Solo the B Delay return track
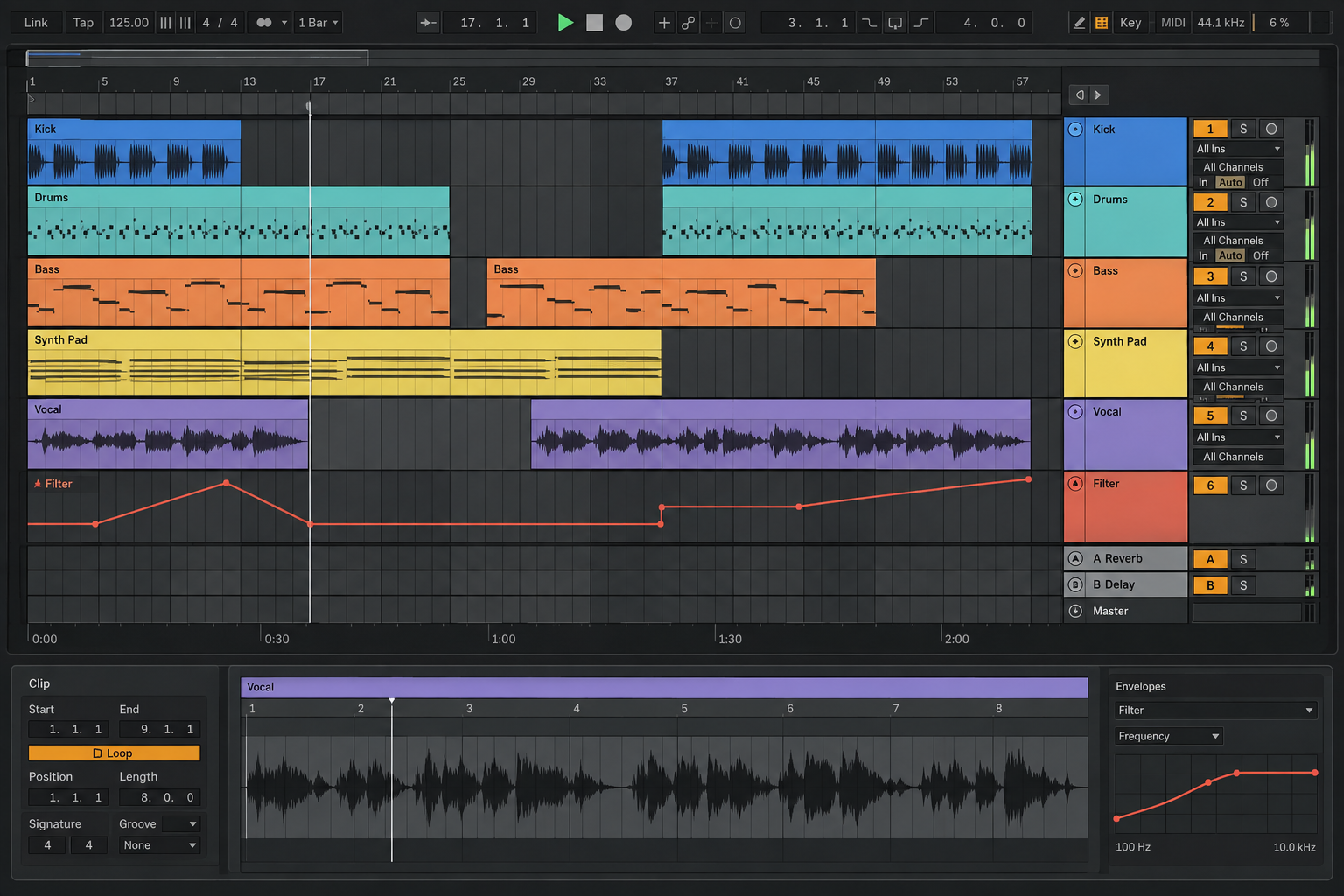 click(x=1243, y=585)
